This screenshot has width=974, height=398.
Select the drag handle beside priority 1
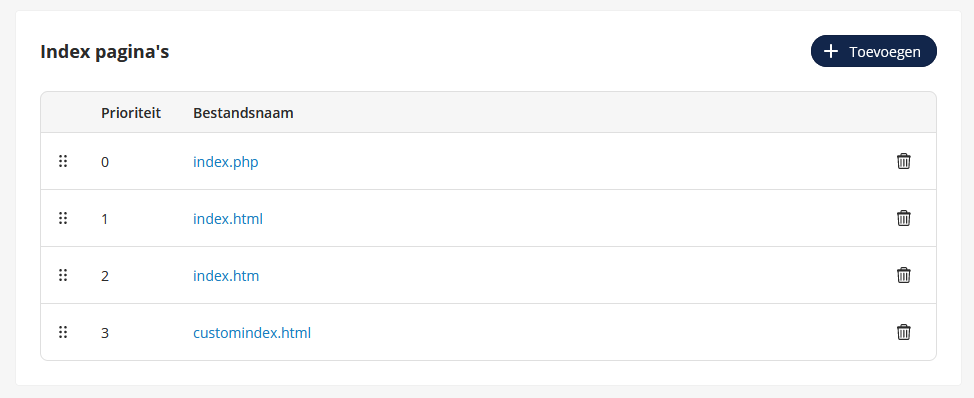63,219
